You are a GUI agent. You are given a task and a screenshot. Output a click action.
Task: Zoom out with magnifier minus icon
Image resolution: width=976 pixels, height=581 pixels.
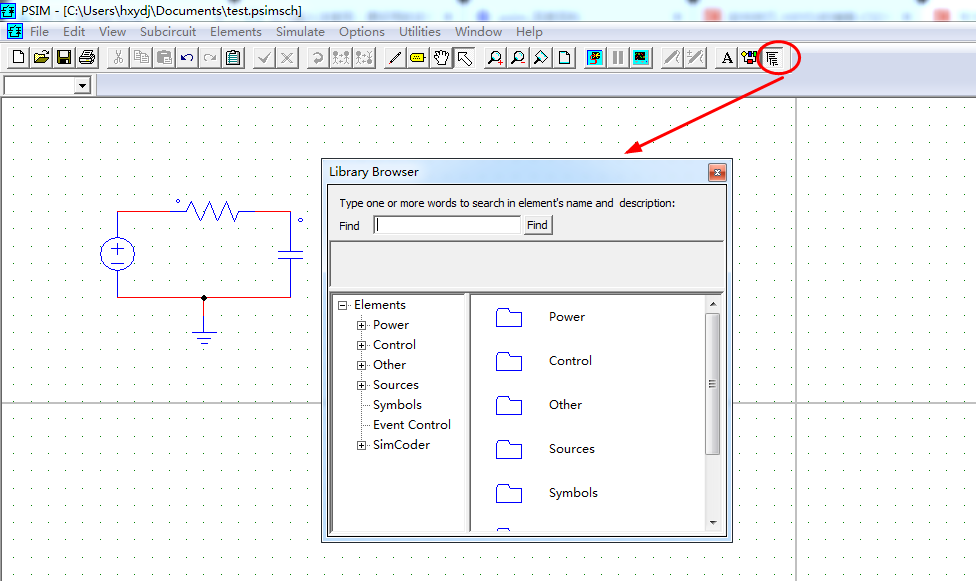[x=518, y=58]
